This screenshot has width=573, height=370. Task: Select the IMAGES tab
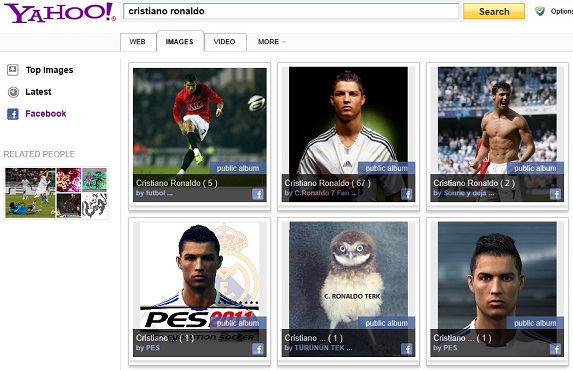point(179,42)
